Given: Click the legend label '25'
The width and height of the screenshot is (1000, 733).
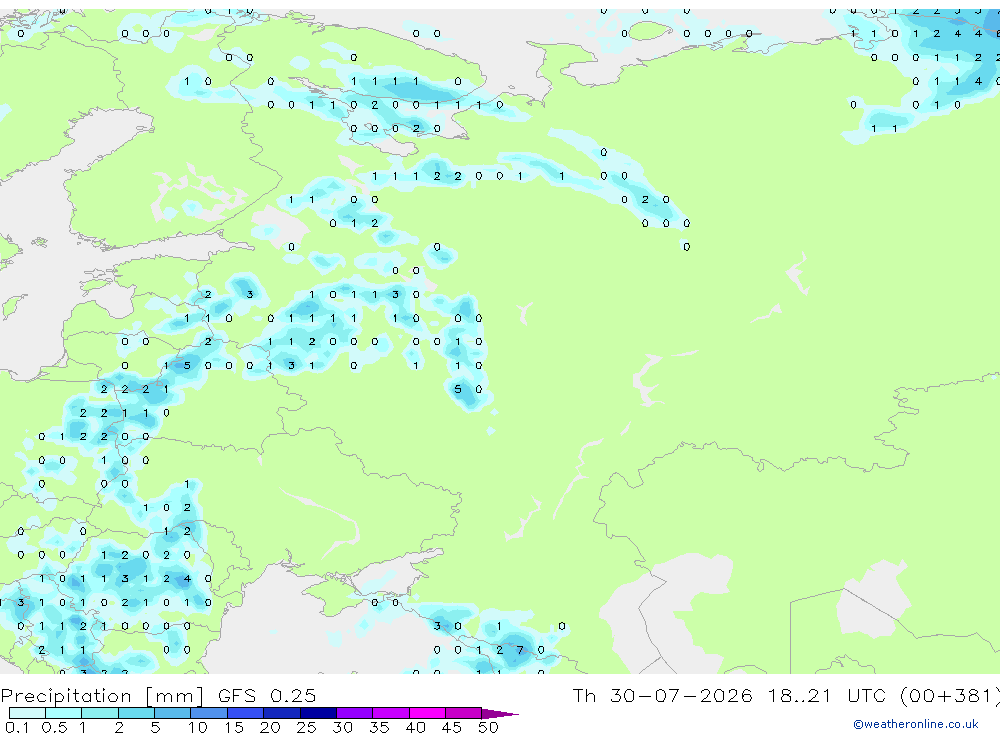Looking at the screenshot, I should coord(306,727).
